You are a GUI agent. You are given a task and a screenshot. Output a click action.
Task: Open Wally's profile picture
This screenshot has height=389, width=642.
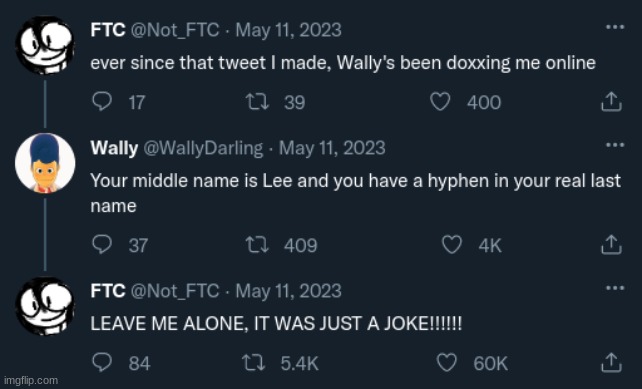tap(45, 163)
